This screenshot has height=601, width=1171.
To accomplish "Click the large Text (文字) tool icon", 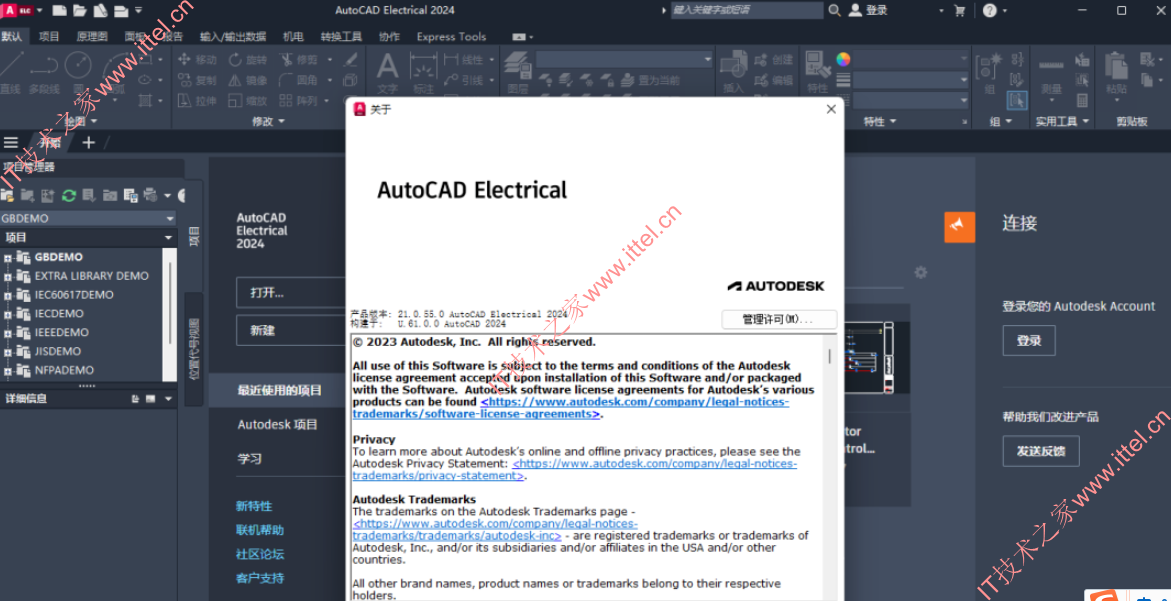I will click(387, 66).
